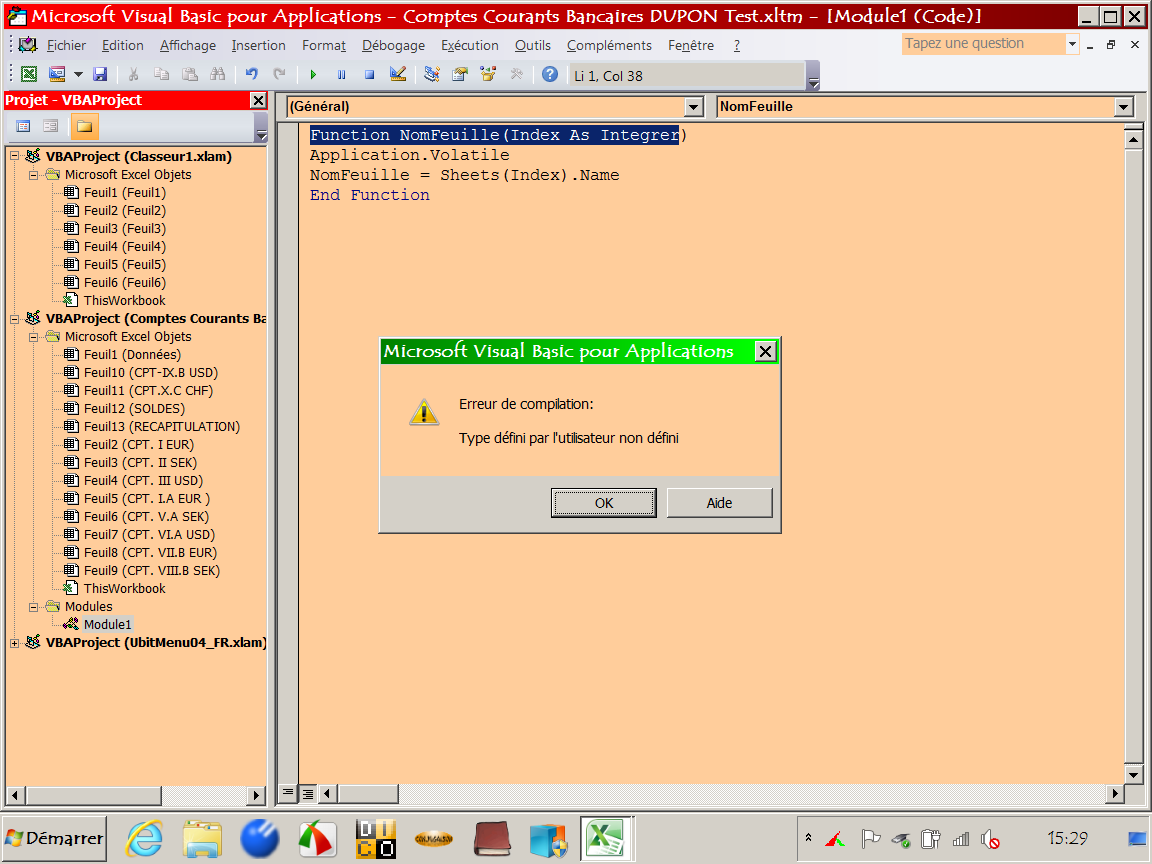
Task: Click the View Microsoft Excel toolbar icon
Action: [29, 74]
